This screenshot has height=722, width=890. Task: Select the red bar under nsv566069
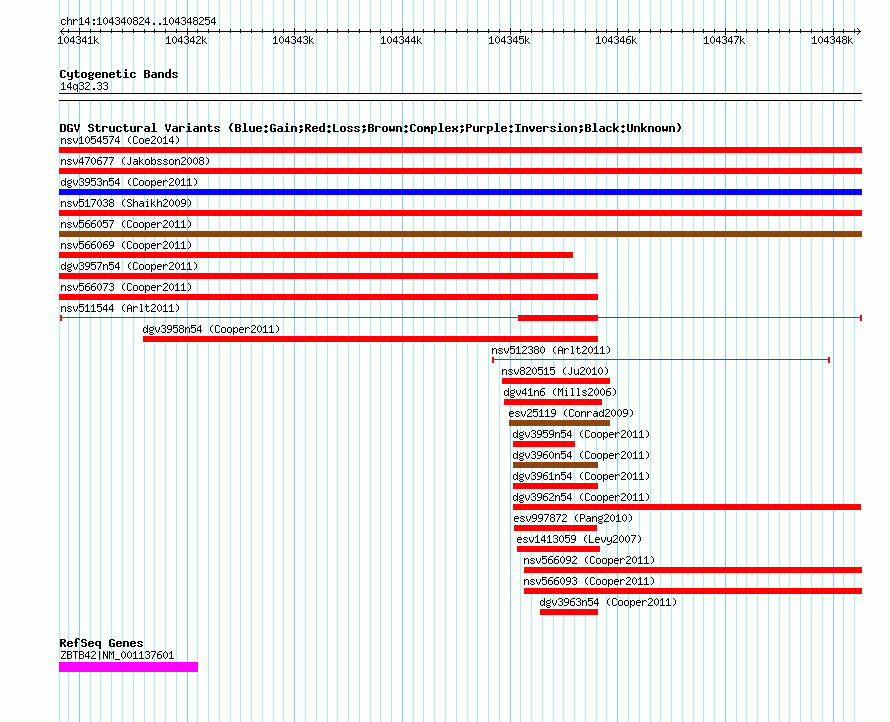[x=316, y=255]
